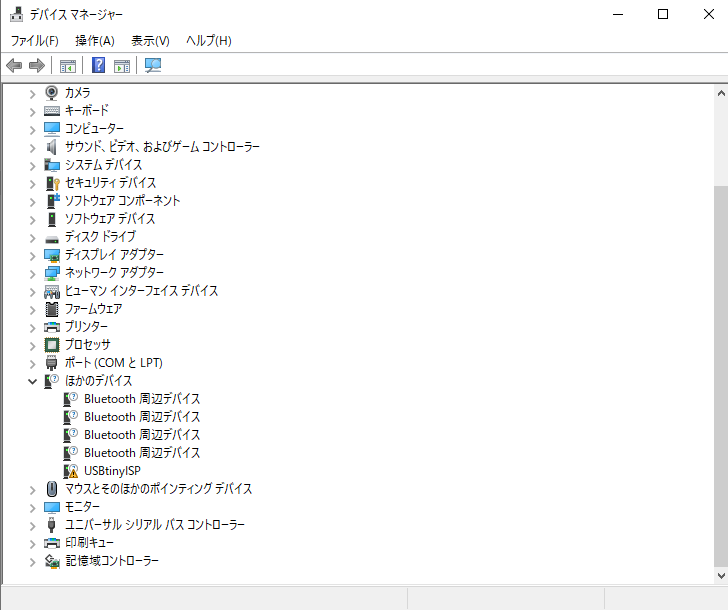Click the mouse icon beside マウスとそのほかのポインティング デバイス
This screenshot has height=610, width=728.
[52, 489]
